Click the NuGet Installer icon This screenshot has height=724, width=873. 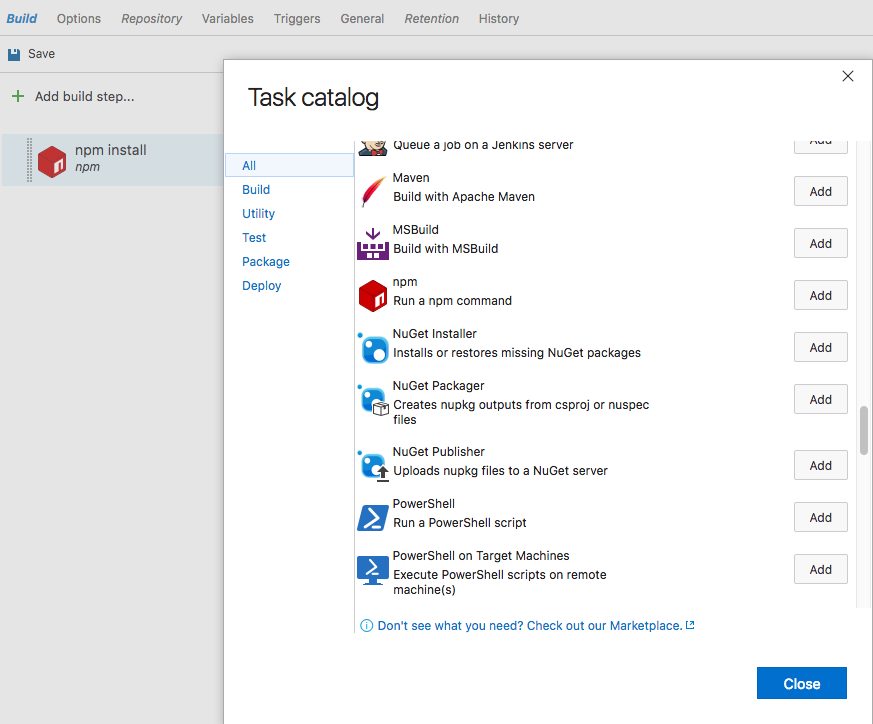coord(373,348)
